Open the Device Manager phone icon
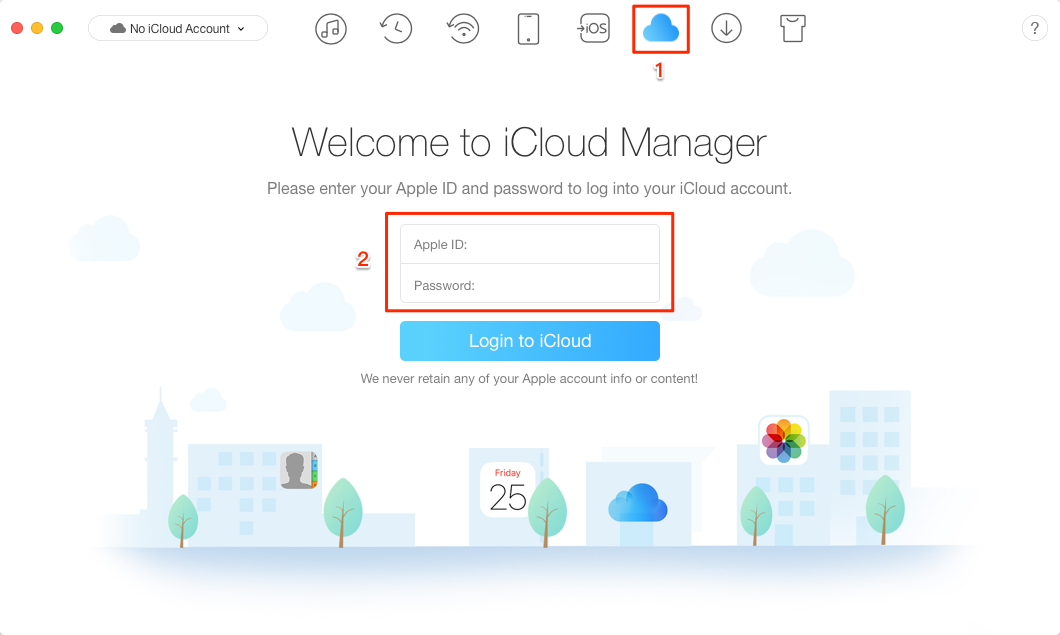The image size is (1060, 635). [x=528, y=29]
